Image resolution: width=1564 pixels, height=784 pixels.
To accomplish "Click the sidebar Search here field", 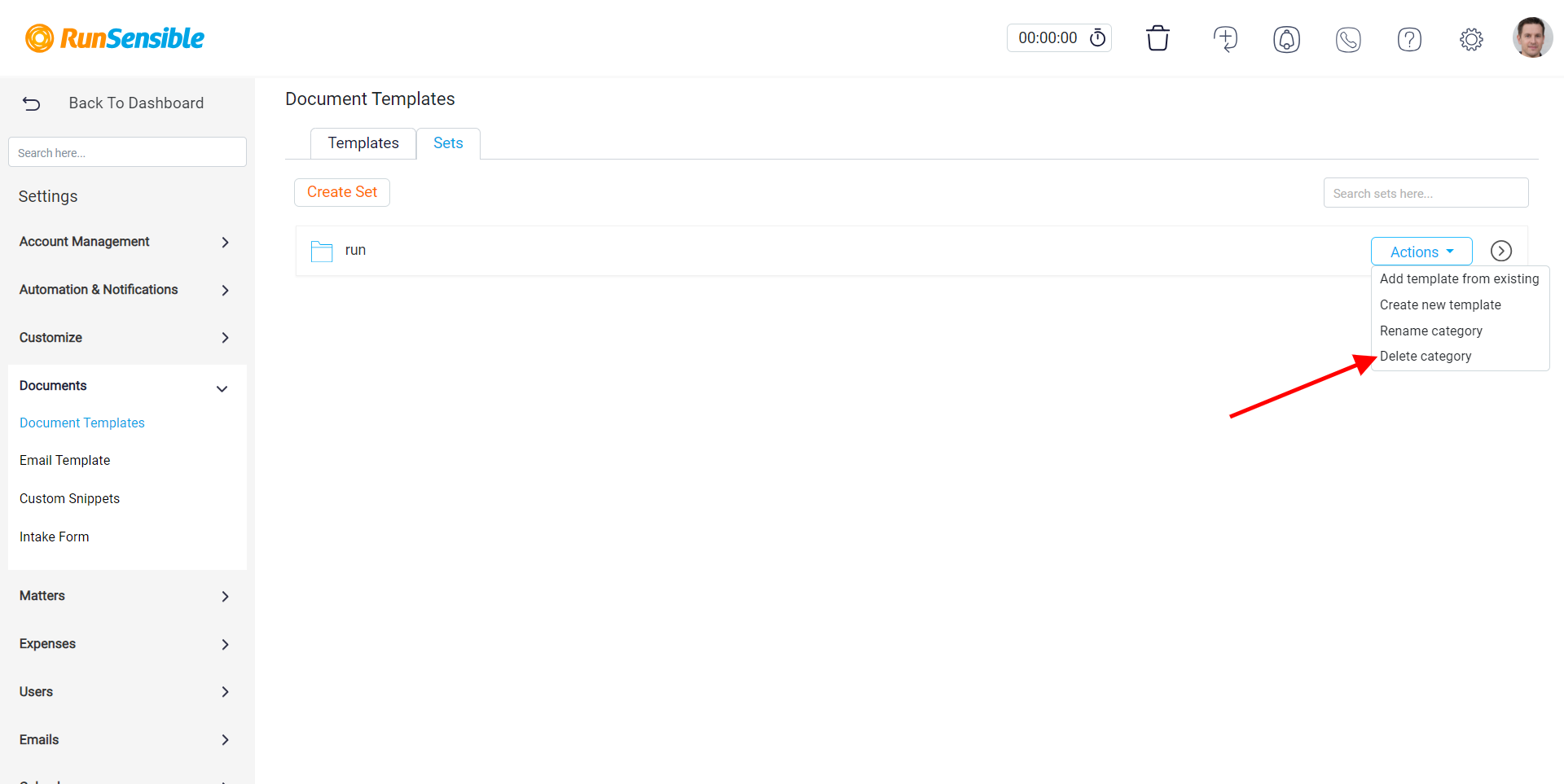I will pyautogui.click(x=127, y=152).
